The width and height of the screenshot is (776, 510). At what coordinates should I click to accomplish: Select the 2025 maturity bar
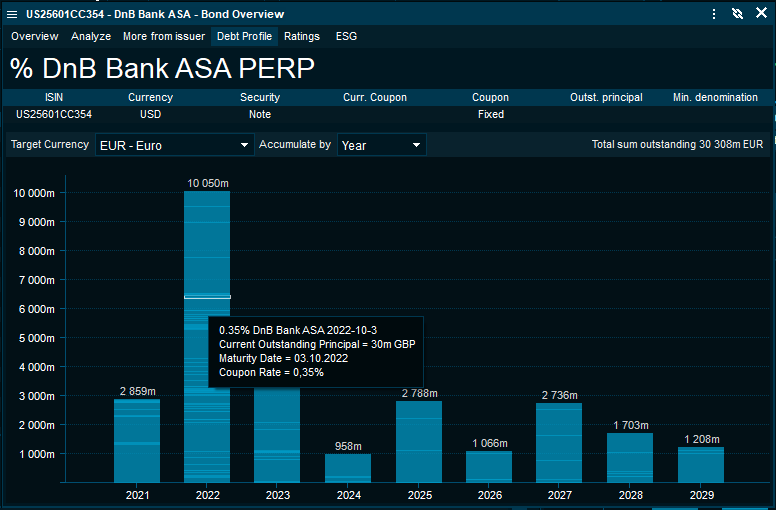[418, 440]
